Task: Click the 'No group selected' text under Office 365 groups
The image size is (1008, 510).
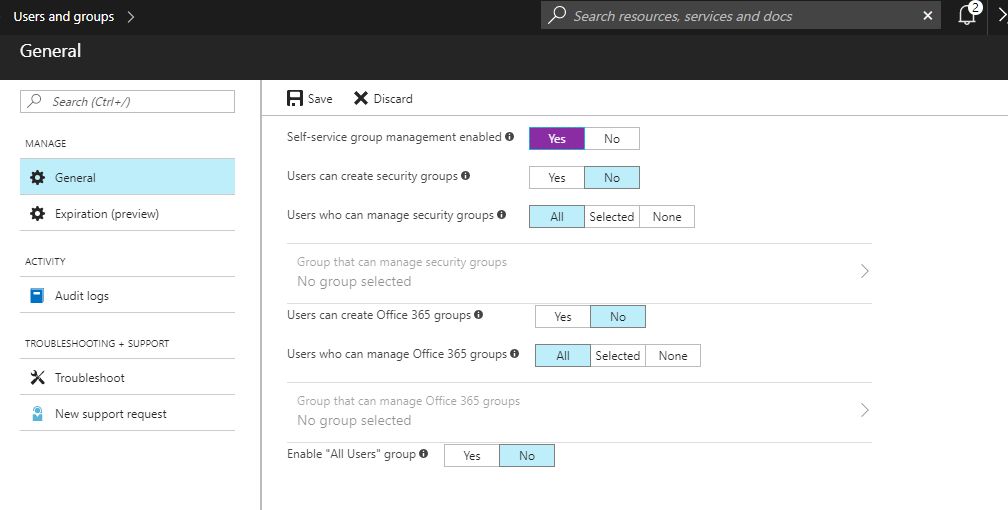Action: (x=354, y=420)
